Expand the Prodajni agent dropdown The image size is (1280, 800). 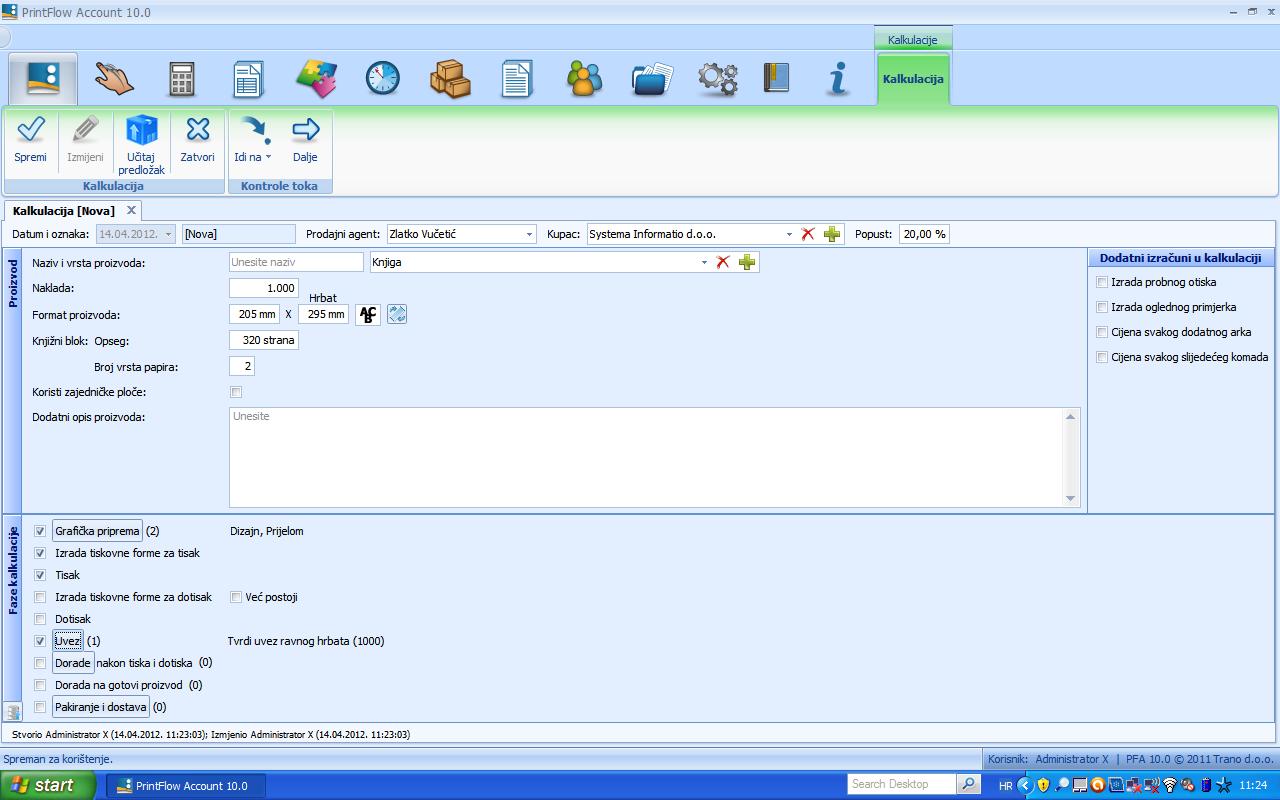(529, 234)
